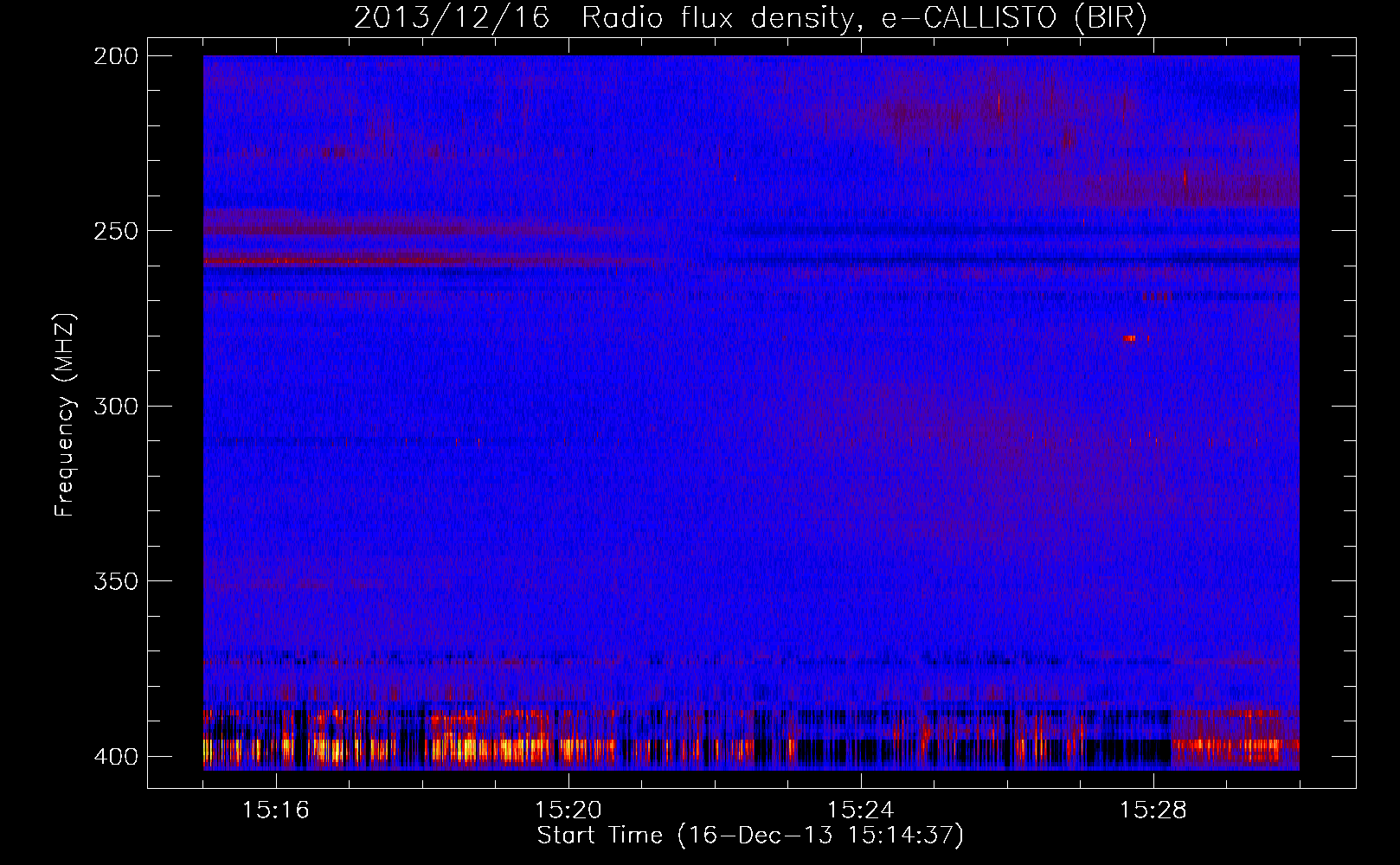Click the 15:16 time tick label
The image size is (1400, 865).
[276, 811]
